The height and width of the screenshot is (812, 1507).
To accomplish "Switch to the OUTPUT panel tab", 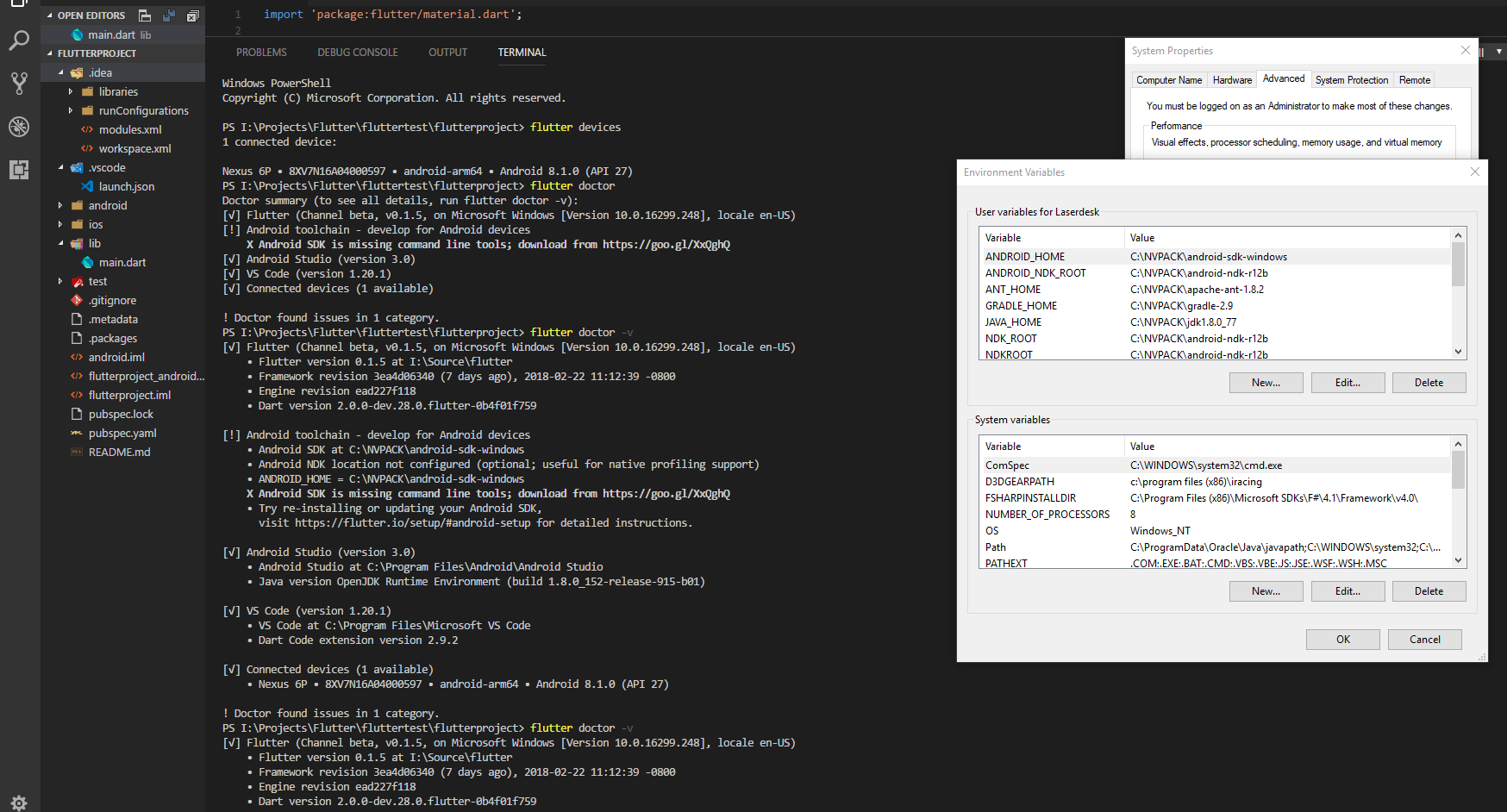I will pos(447,53).
